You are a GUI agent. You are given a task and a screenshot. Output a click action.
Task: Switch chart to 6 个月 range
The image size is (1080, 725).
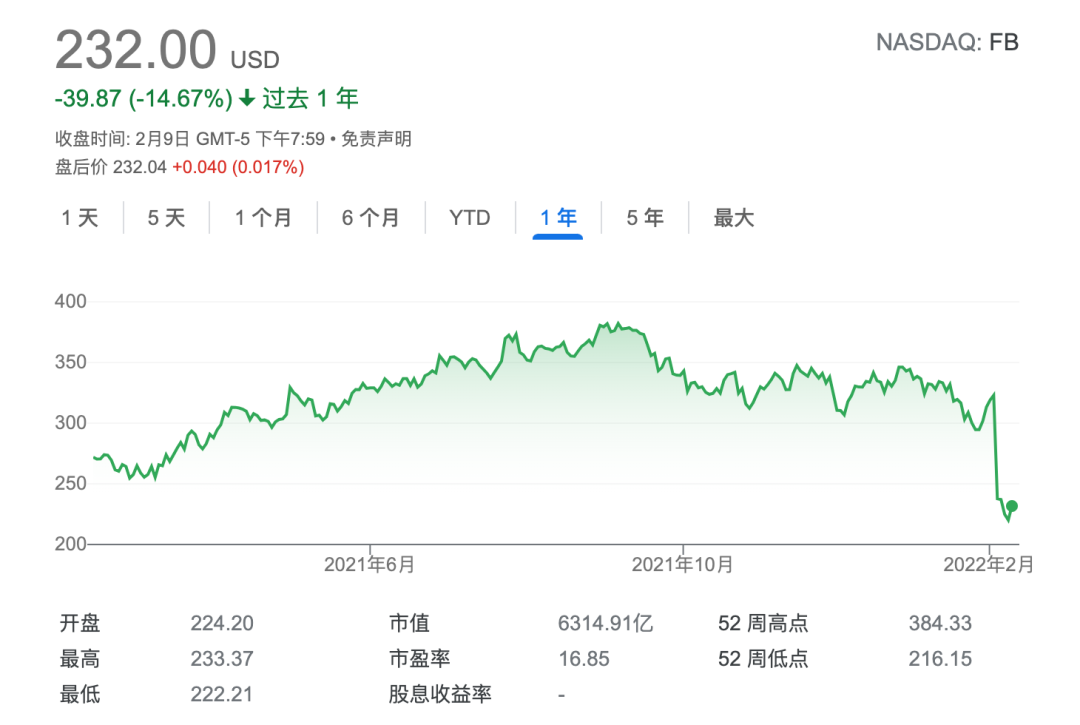pos(370,218)
